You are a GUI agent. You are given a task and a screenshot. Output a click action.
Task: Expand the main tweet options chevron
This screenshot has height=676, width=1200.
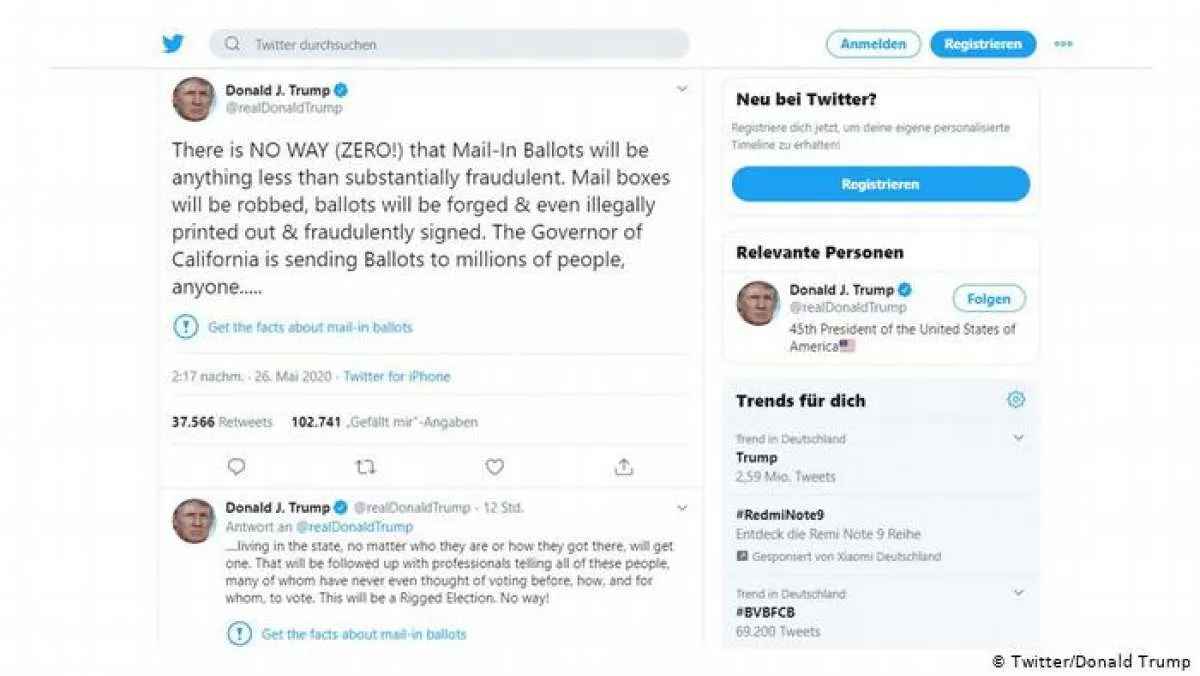682,89
